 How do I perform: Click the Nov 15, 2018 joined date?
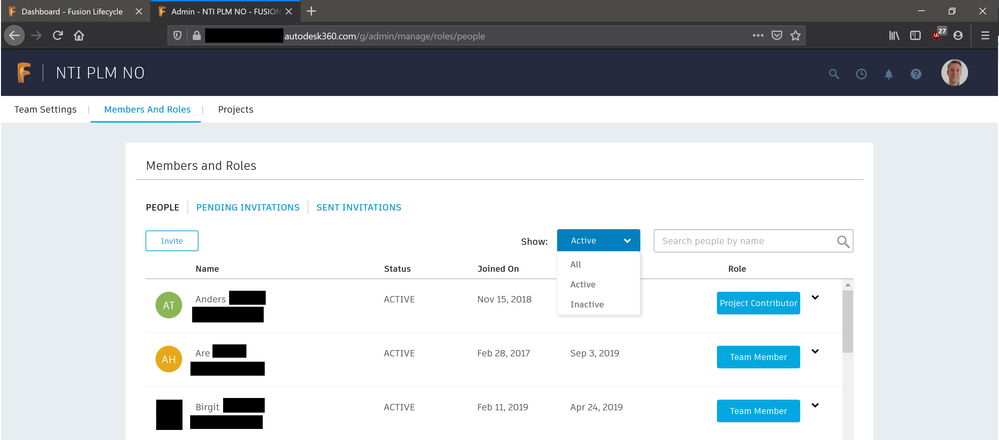pos(504,299)
